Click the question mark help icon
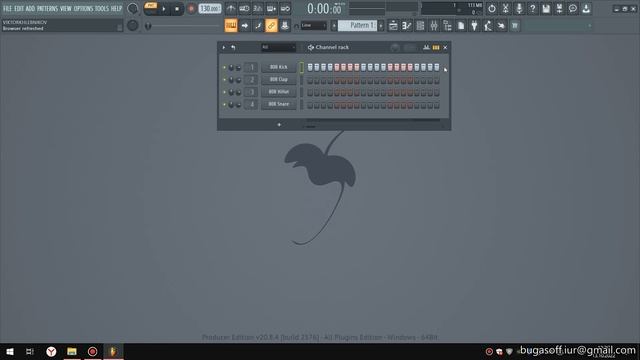This screenshot has height=360, width=640. (532, 9)
